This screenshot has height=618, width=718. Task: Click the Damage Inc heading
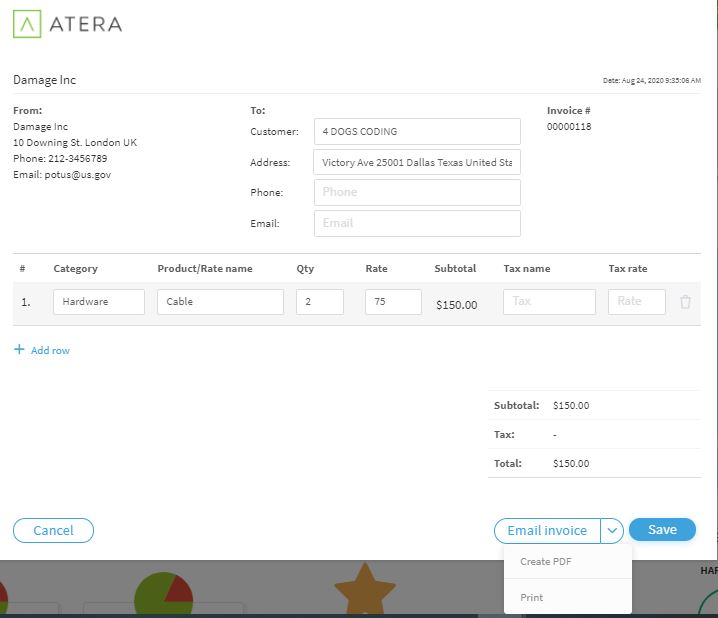click(44, 80)
